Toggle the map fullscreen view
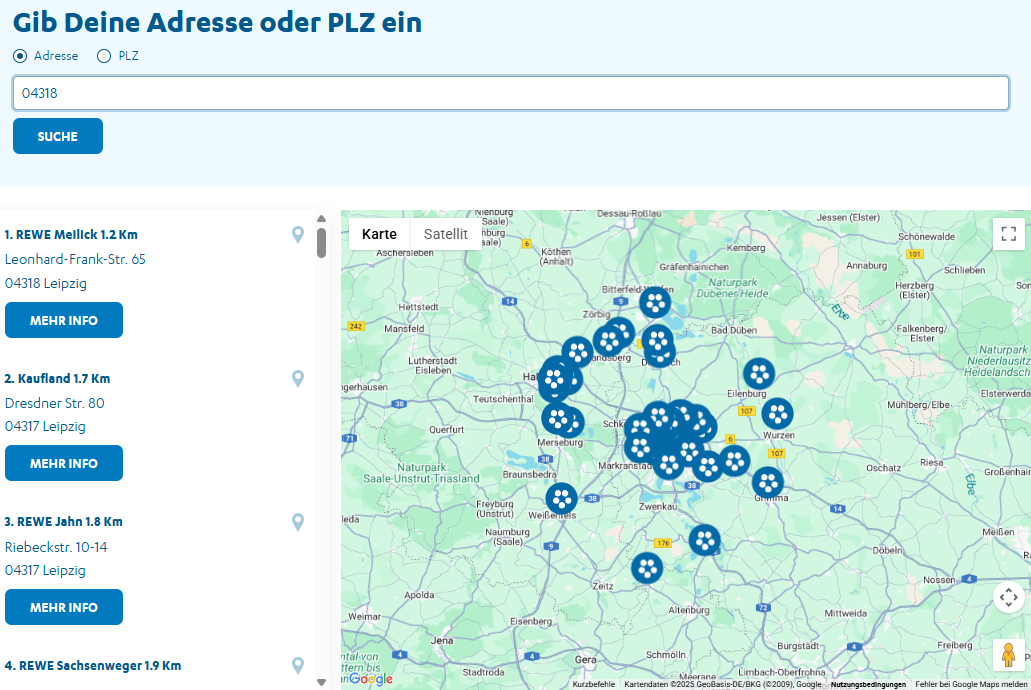 click(1009, 234)
